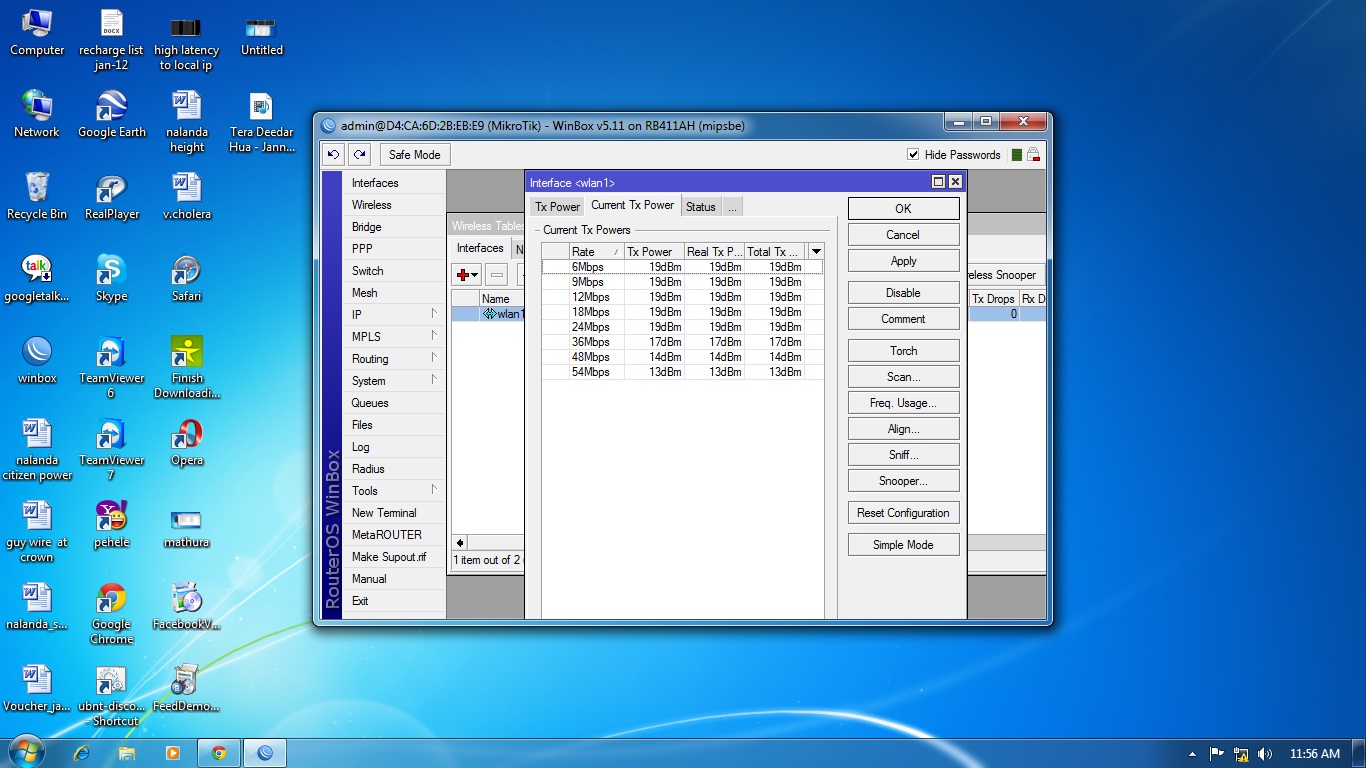The height and width of the screenshot is (768, 1366).
Task: Open Windows Explorer from the taskbar
Action: 127,753
